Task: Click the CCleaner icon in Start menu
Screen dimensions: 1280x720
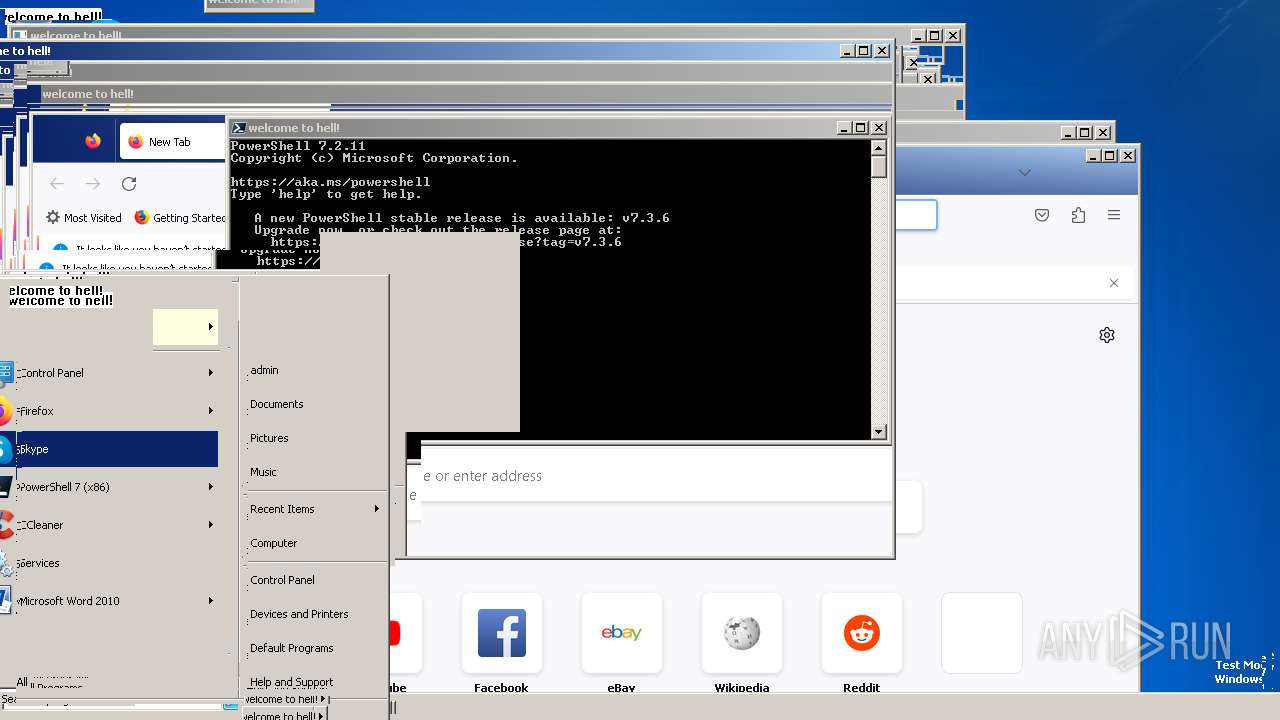Action: (x=5, y=525)
